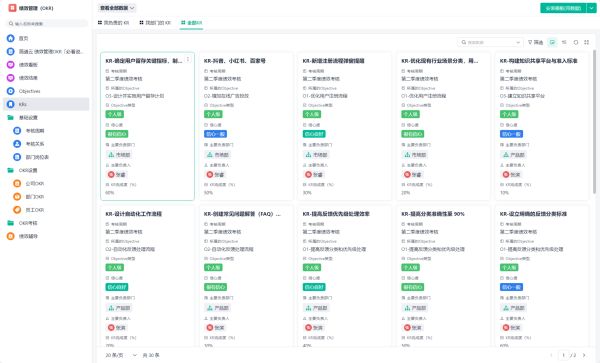The image size is (600, 363).
Task: Click the sidebar search field
Action: click(47, 24)
